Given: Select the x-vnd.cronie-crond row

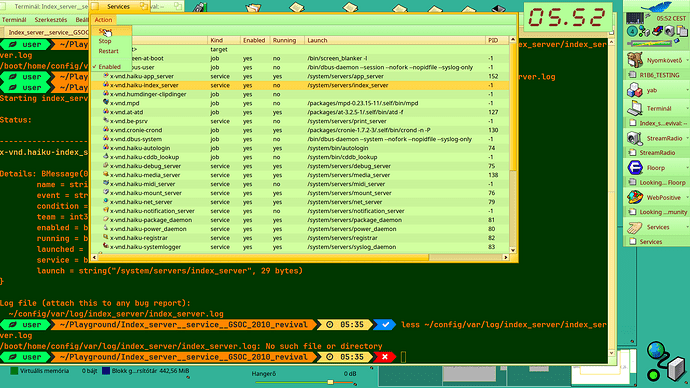Looking at the screenshot, I should (x=300, y=130).
